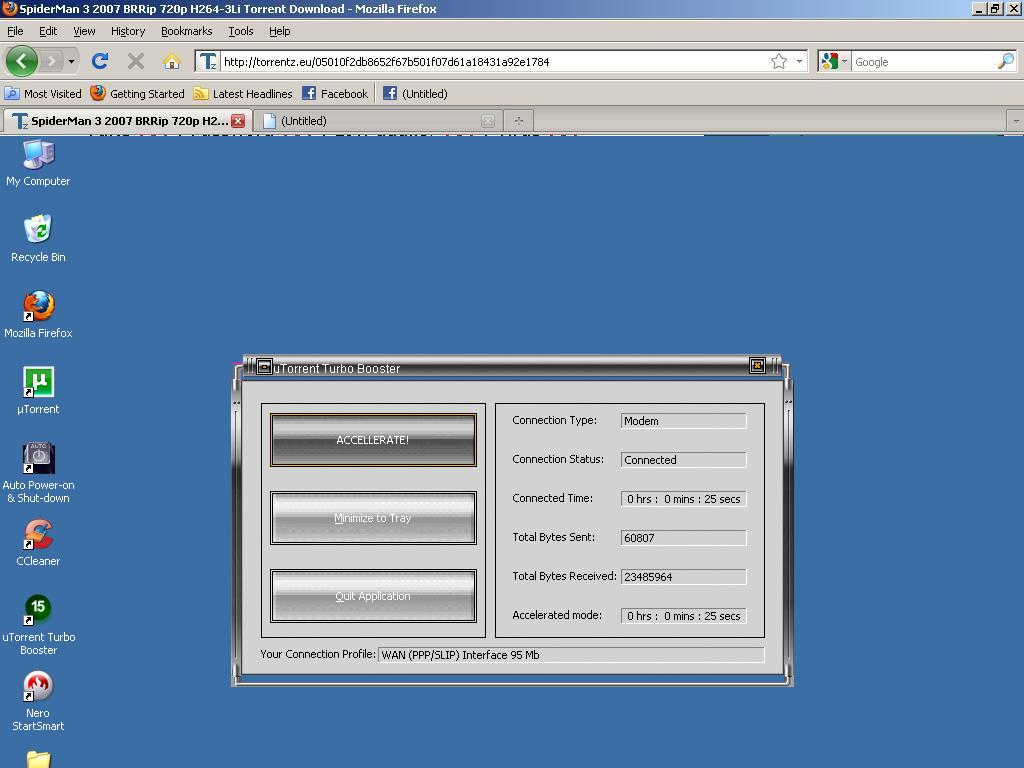The image size is (1024, 768).
Task: Open the Edit menu
Action: (x=48, y=31)
